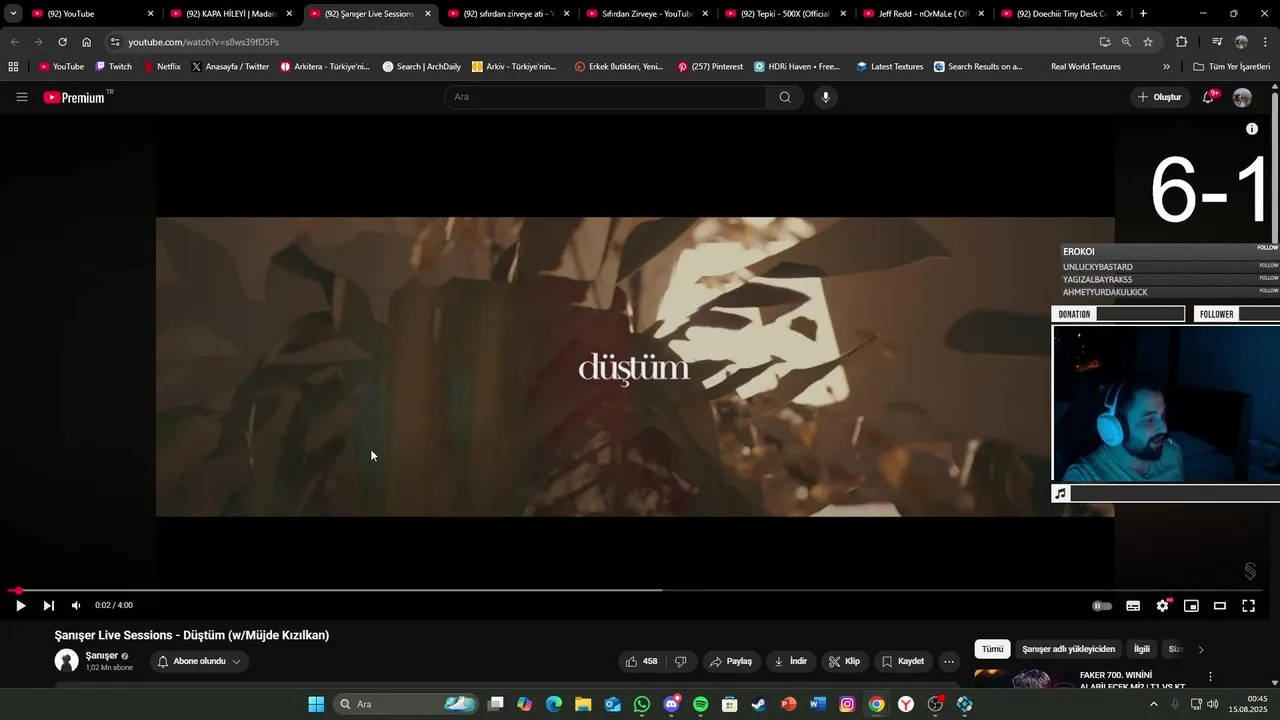
Task: Open Chrome extensions puzzle icon
Action: click(1181, 42)
